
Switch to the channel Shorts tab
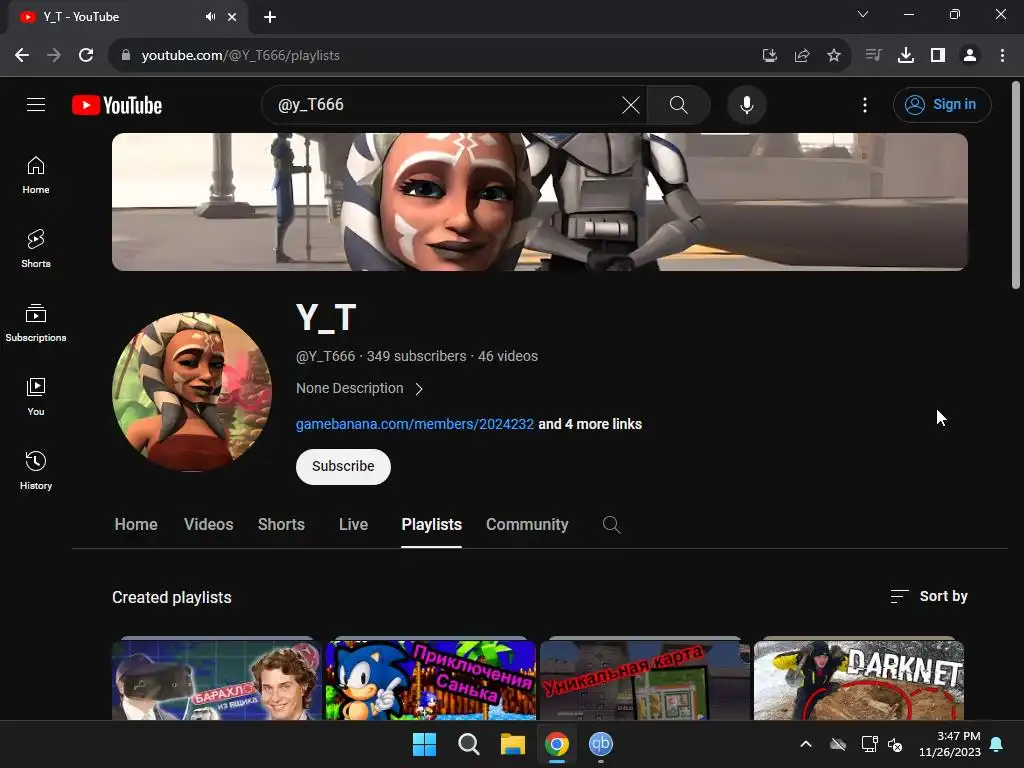pos(281,524)
